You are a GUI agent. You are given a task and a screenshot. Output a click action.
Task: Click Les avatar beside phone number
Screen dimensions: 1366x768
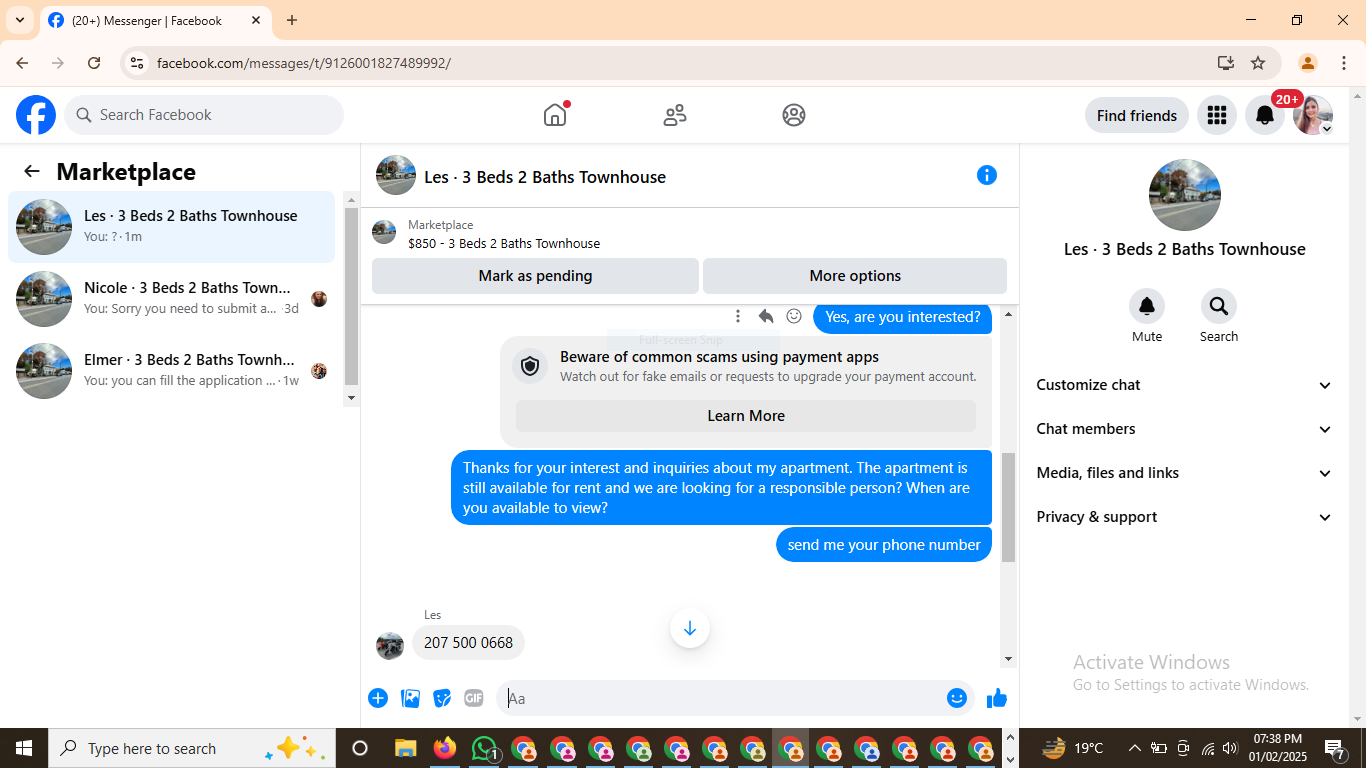tap(390, 645)
